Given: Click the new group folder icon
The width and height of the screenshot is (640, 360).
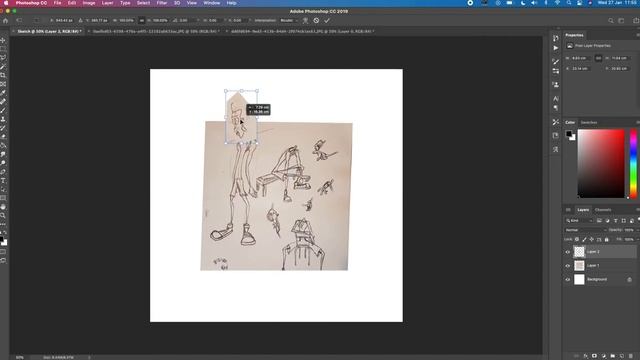Looking at the screenshot, I should pos(613,356).
